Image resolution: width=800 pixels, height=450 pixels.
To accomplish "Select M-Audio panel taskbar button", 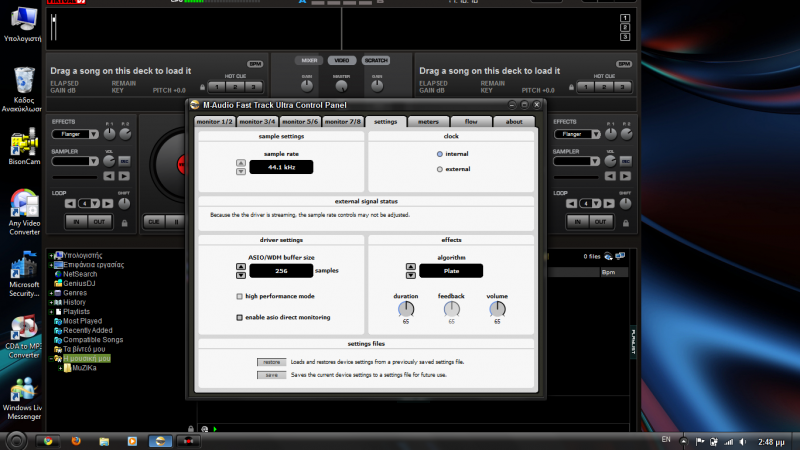I will (x=160, y=441).
